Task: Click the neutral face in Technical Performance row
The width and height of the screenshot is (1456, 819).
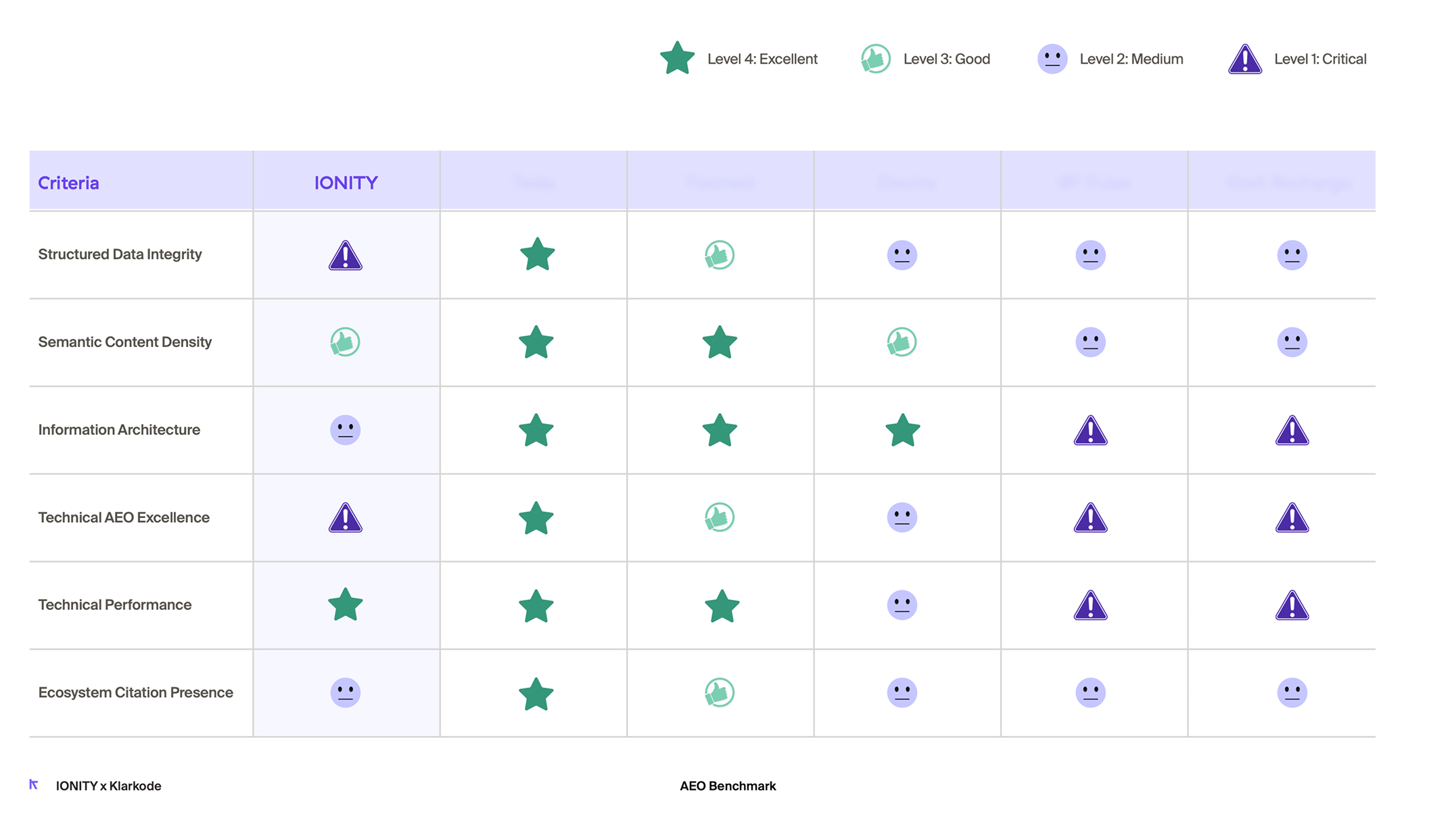Action: tap(902, 605)
